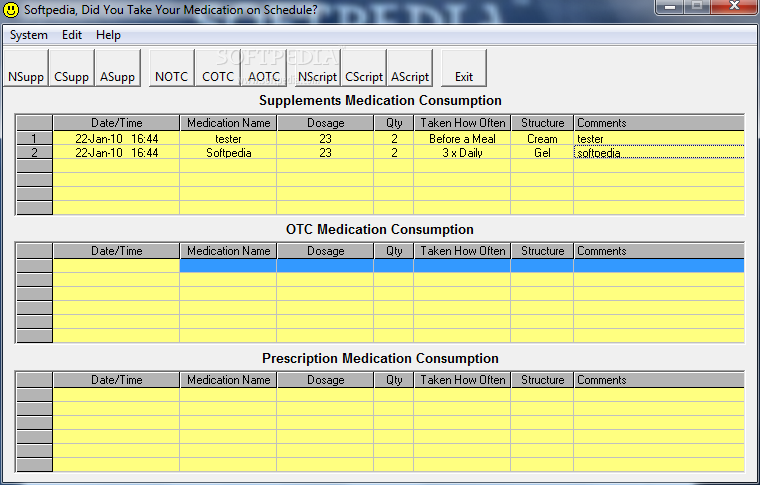Minimize the medication schedule window
The width and height of the screenshot is (760, 485).
670,7
